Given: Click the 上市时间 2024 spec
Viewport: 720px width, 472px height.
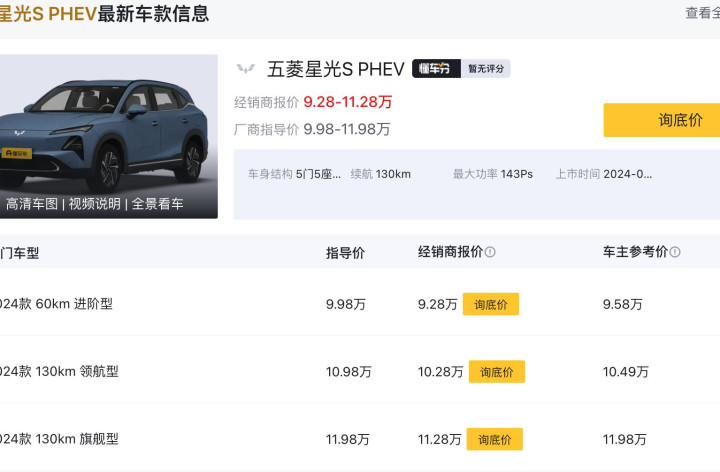Looking at the screenshot, I should (604, 174).
